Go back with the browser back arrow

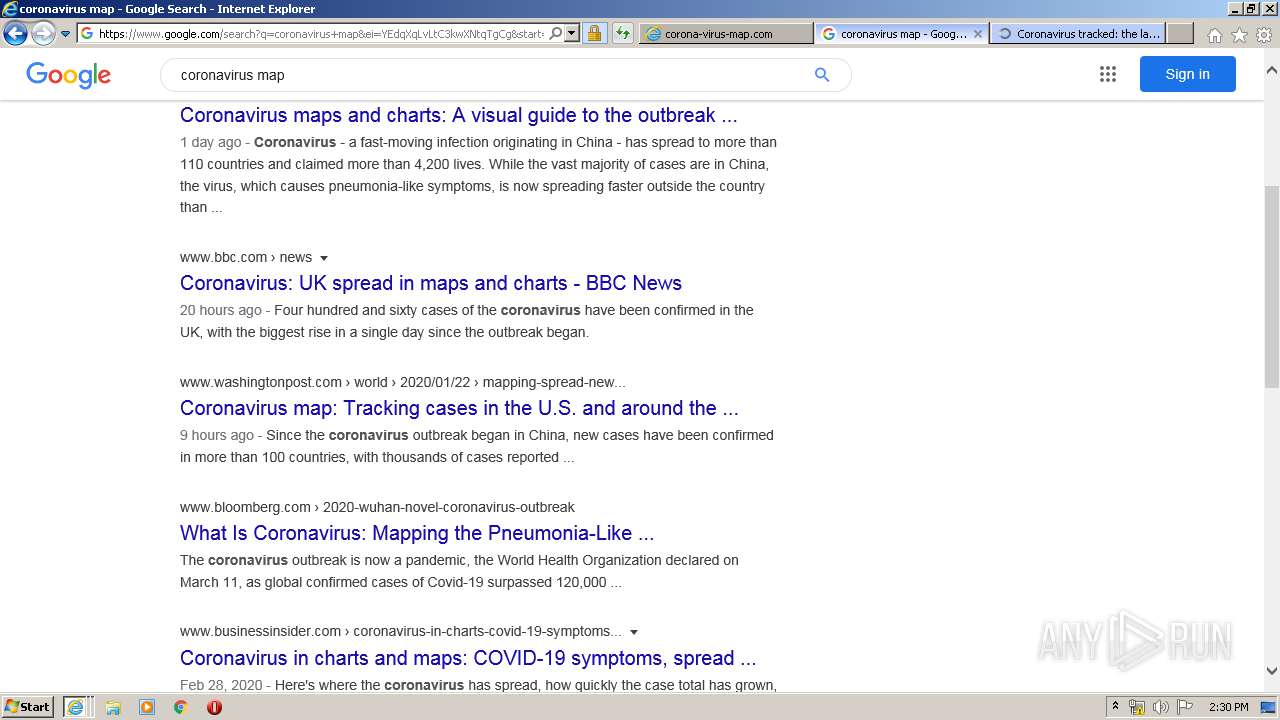pyautogui.click(x=15, y=33)
